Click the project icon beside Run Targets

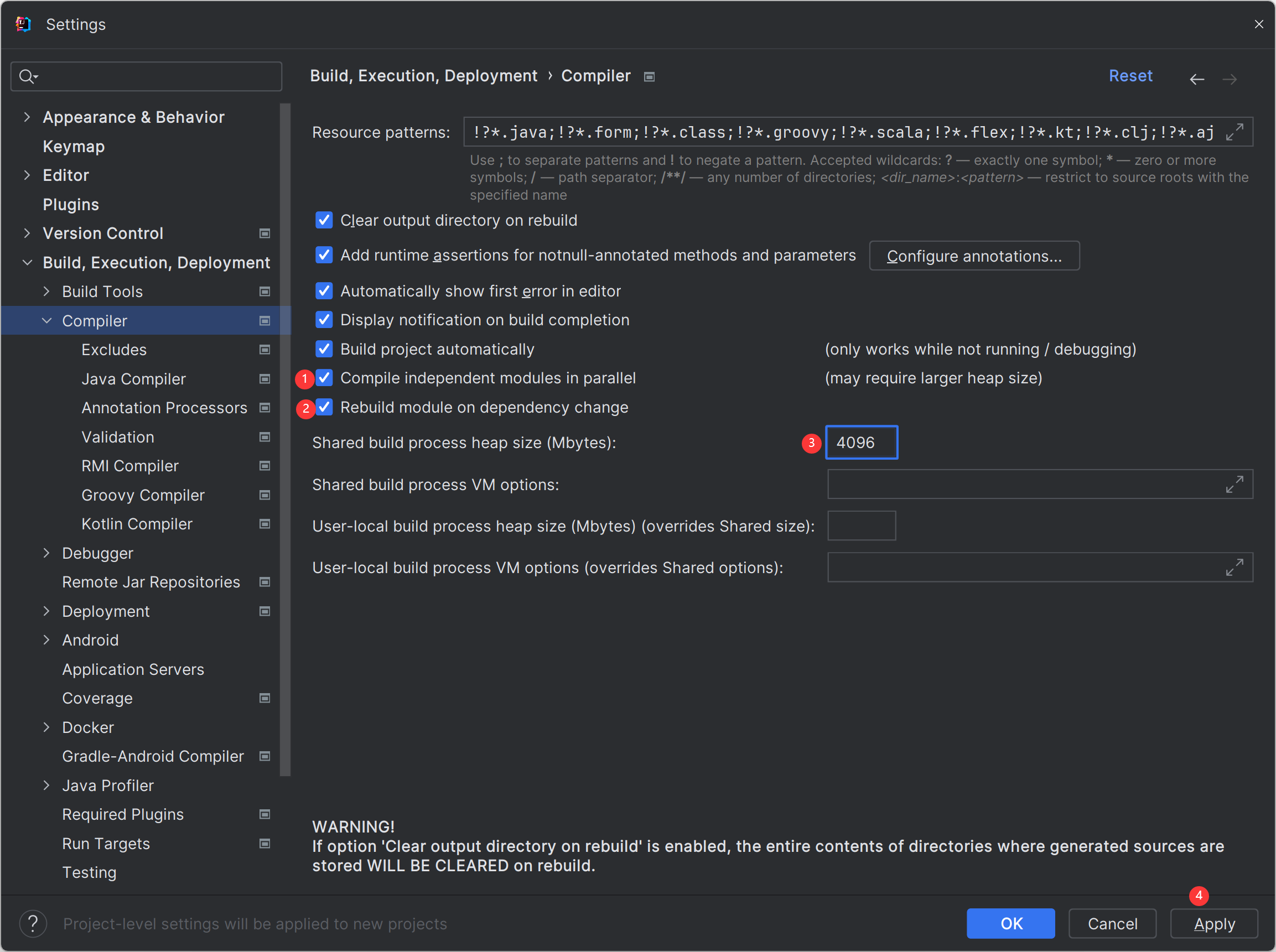pos(264,844)
